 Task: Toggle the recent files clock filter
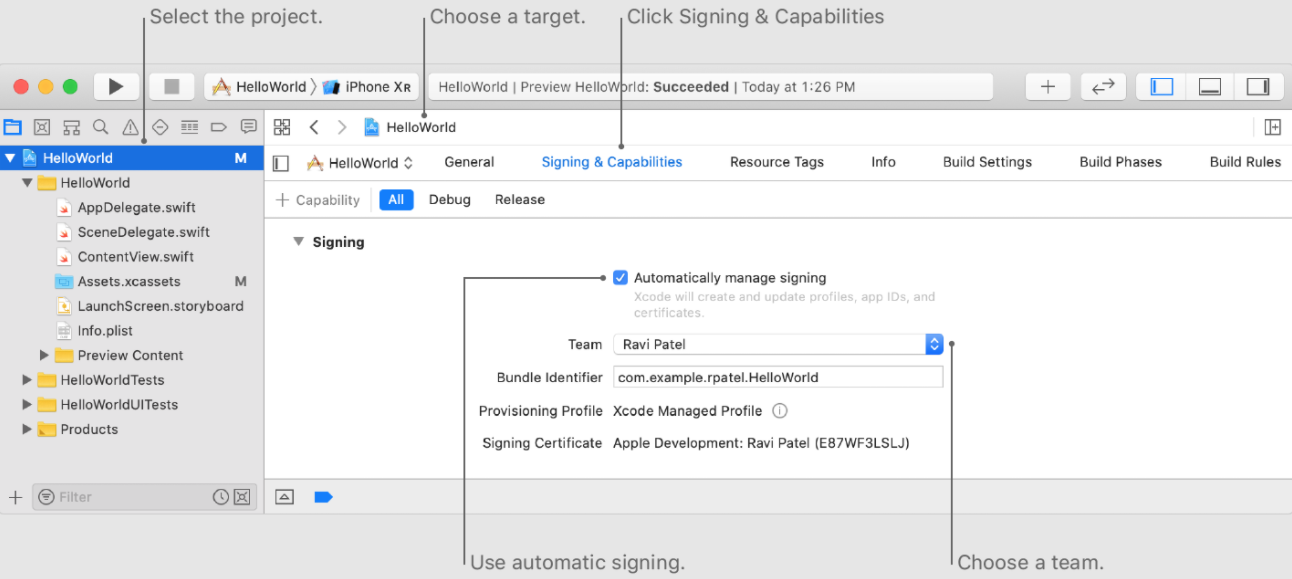point(221,497)
